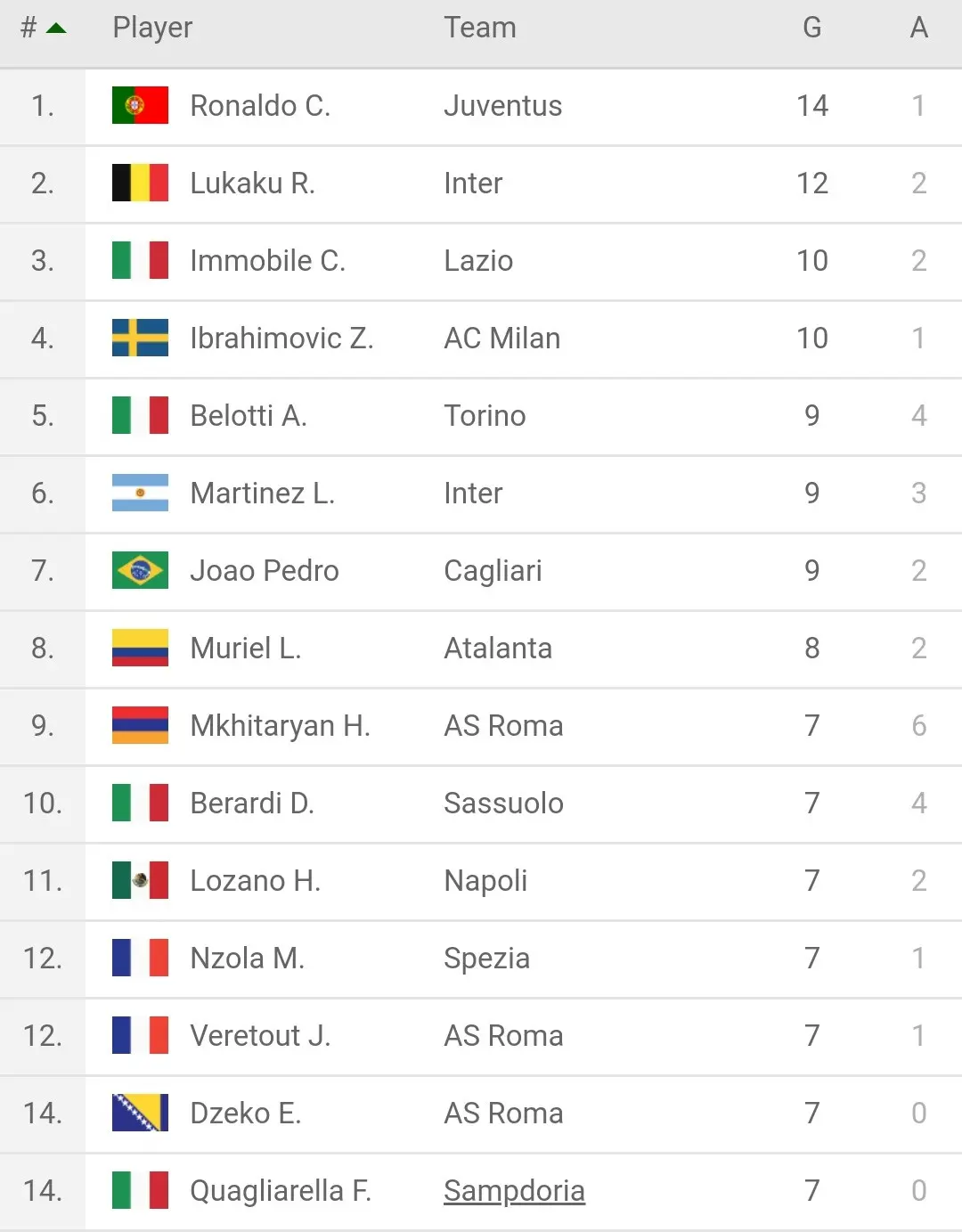
Task: Click the Bosnia flag next to Dzeko E.
Action: point(140,1113)
